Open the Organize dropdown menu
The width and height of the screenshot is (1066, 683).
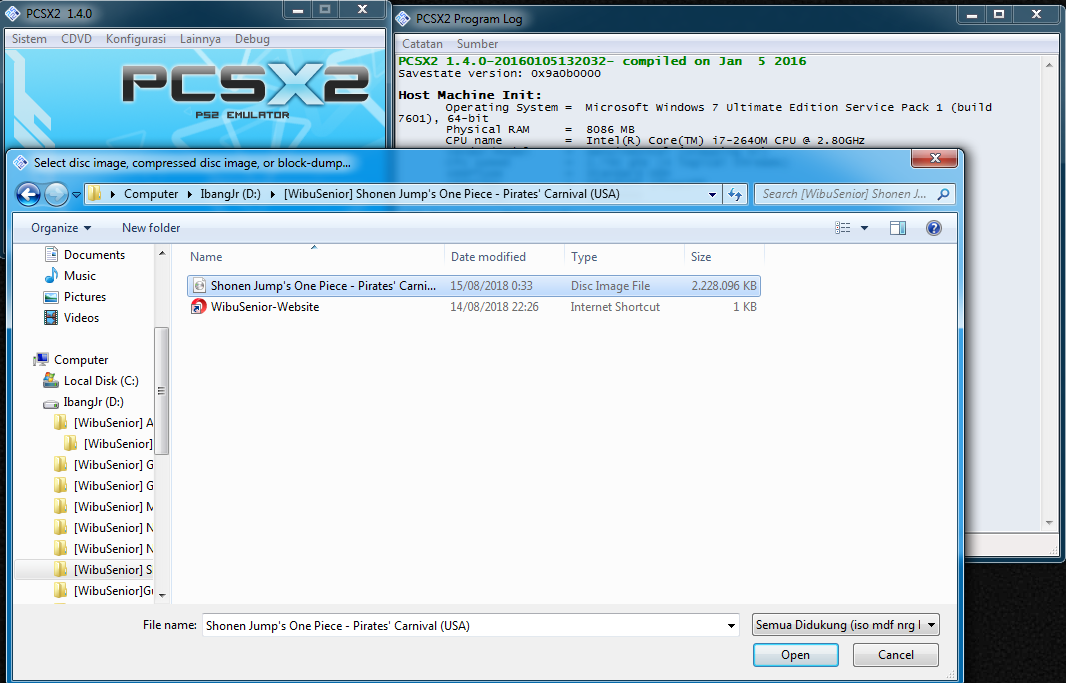click(x=58, y=227)
